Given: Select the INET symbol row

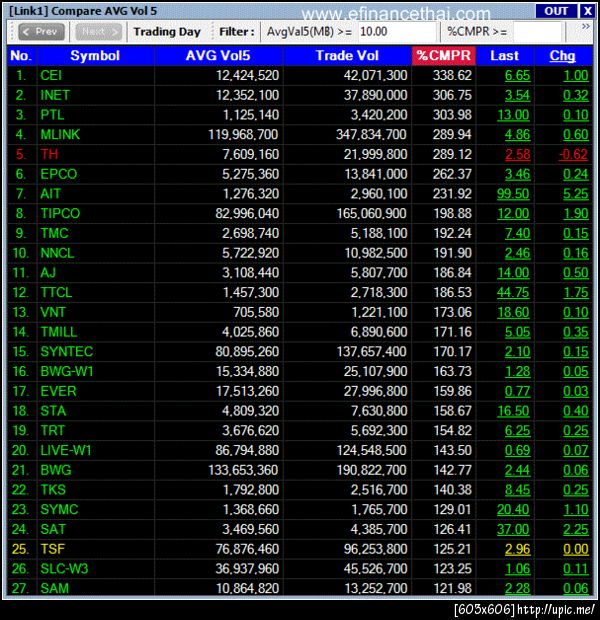Looking at the screenshot, I should click(x=300, y=95).
